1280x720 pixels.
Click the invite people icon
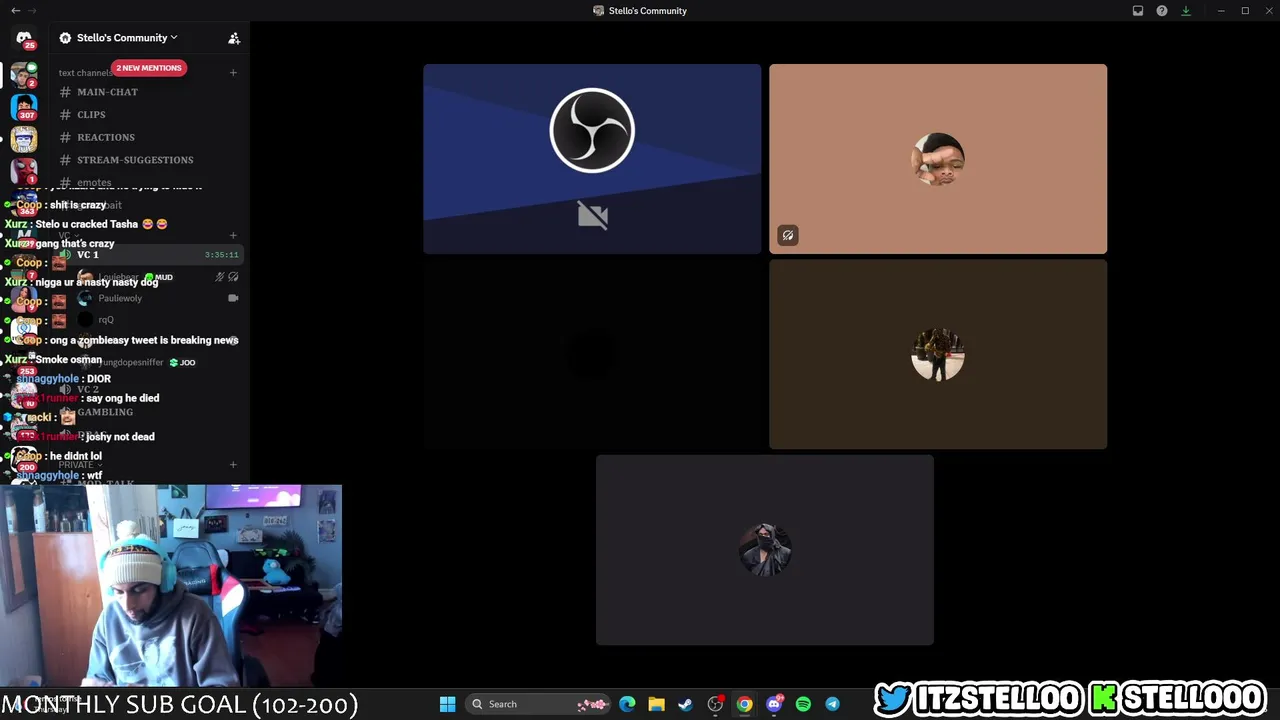(x=234, y=38)
